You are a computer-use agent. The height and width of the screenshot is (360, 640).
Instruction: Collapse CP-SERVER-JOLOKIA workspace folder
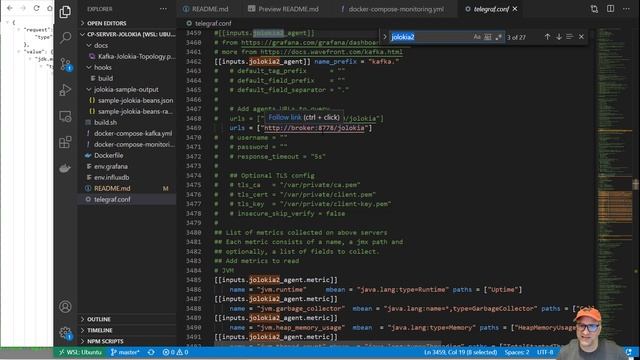click(127, 34)
